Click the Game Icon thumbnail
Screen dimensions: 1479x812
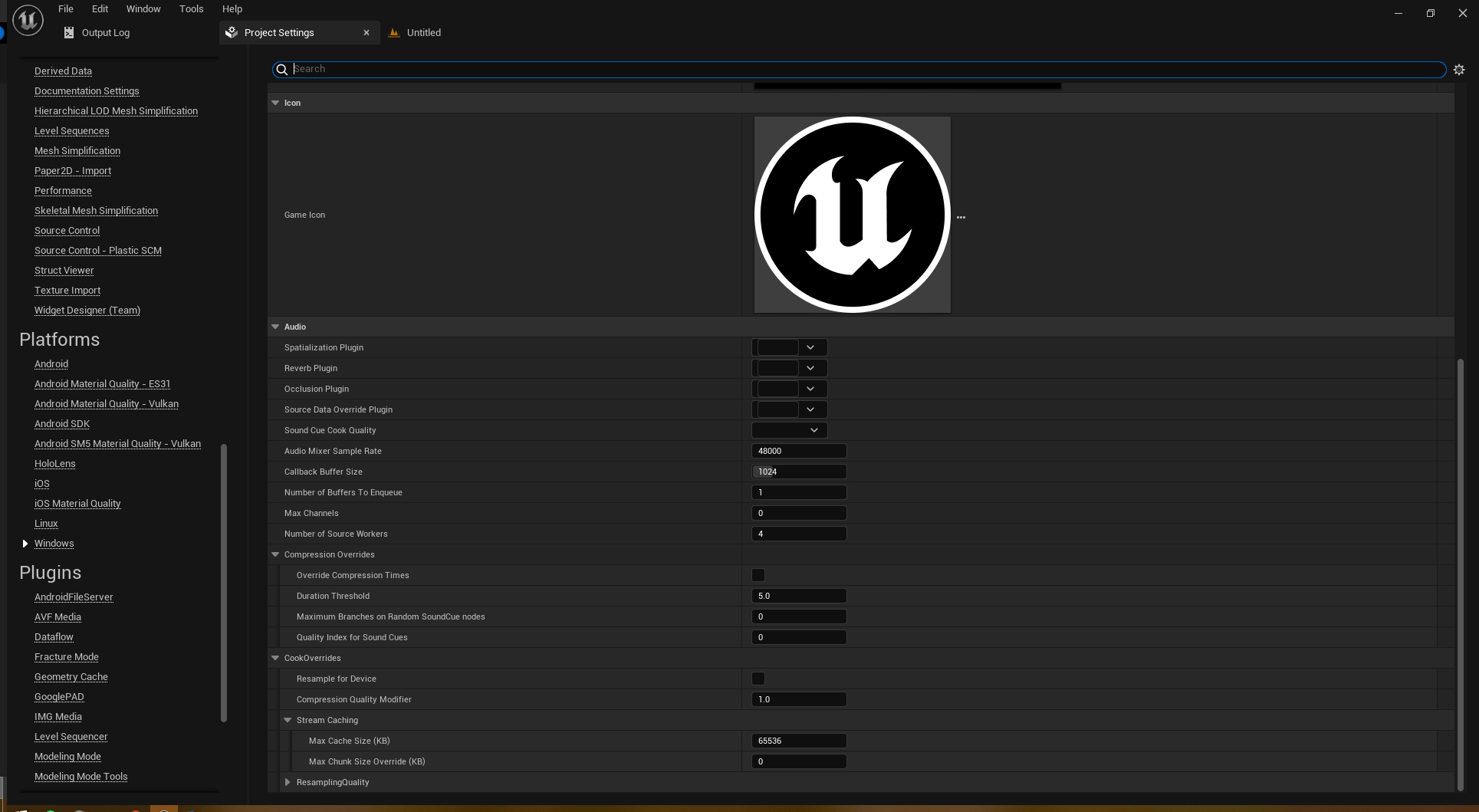[x=852, y=215]
